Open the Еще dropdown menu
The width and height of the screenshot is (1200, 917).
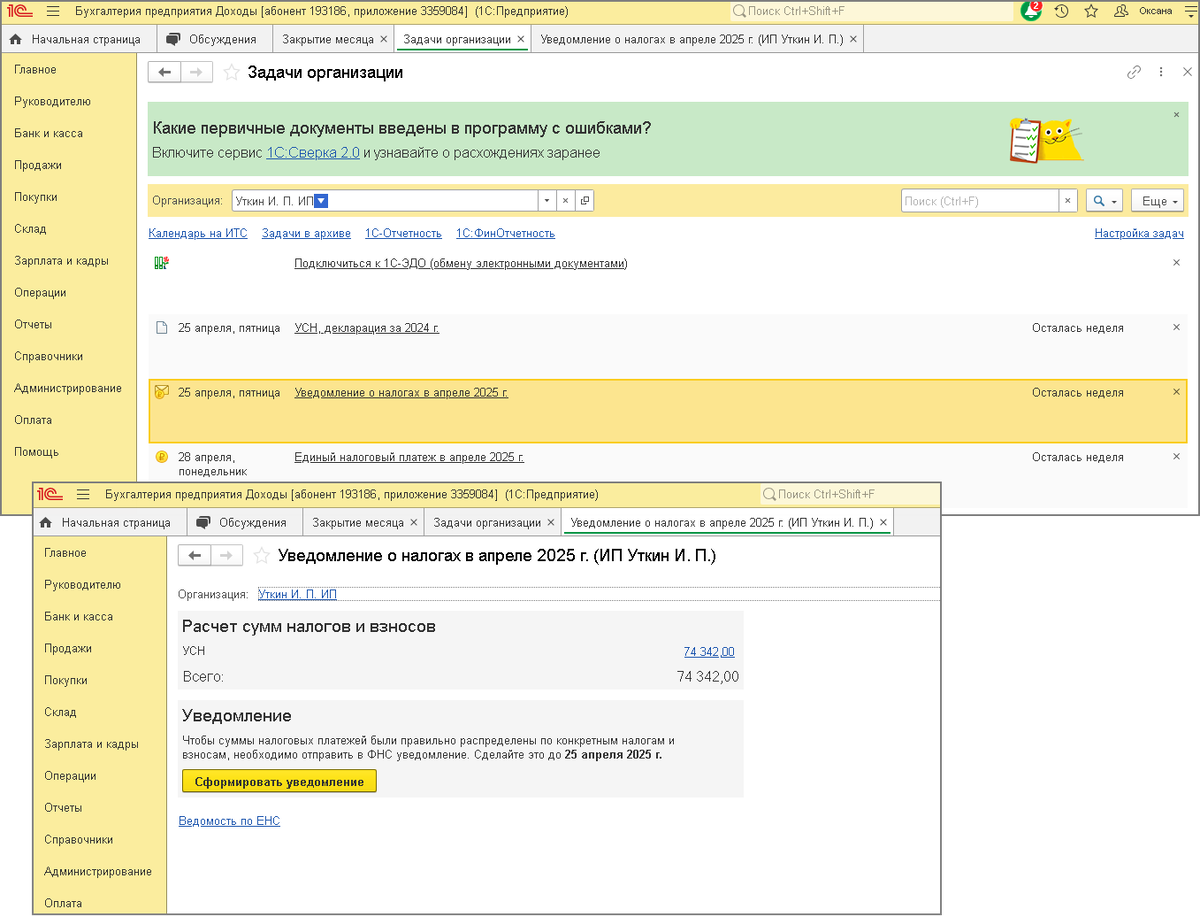click(x=1158, y=201)
